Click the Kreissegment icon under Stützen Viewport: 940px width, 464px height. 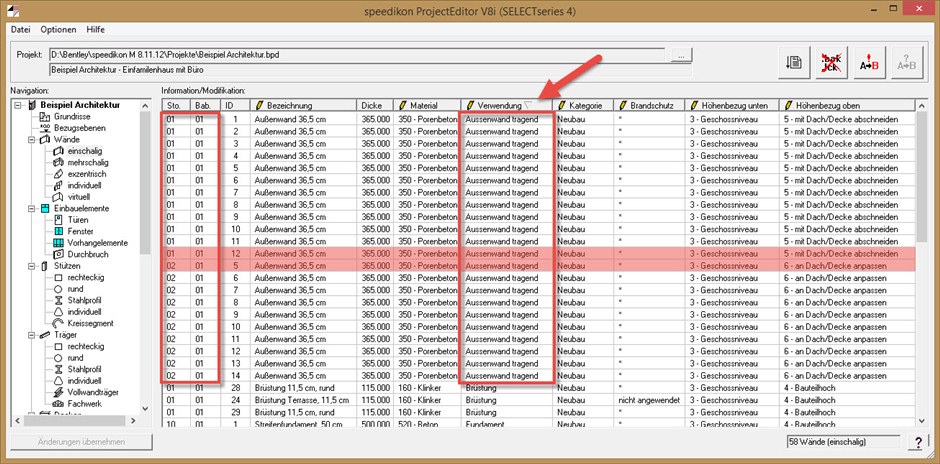point(58,323)
